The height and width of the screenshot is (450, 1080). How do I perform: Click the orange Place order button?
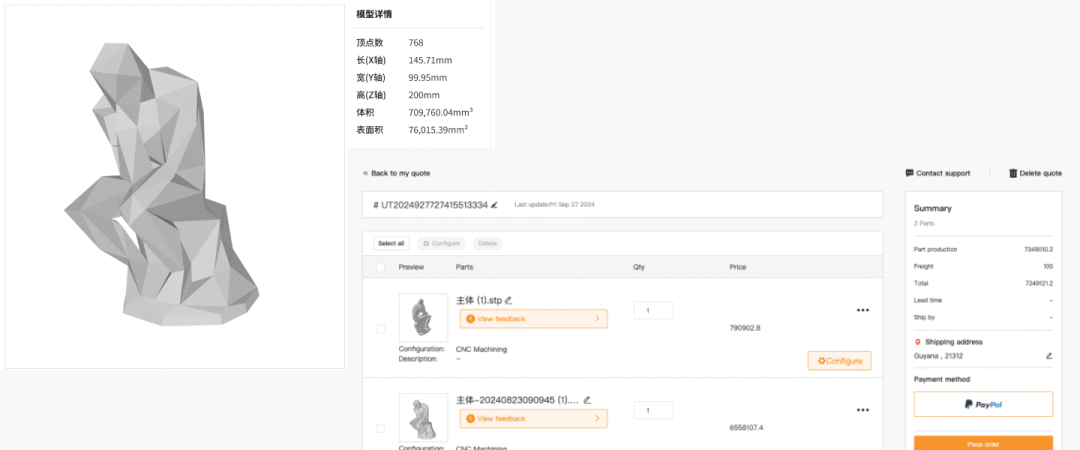983,443
